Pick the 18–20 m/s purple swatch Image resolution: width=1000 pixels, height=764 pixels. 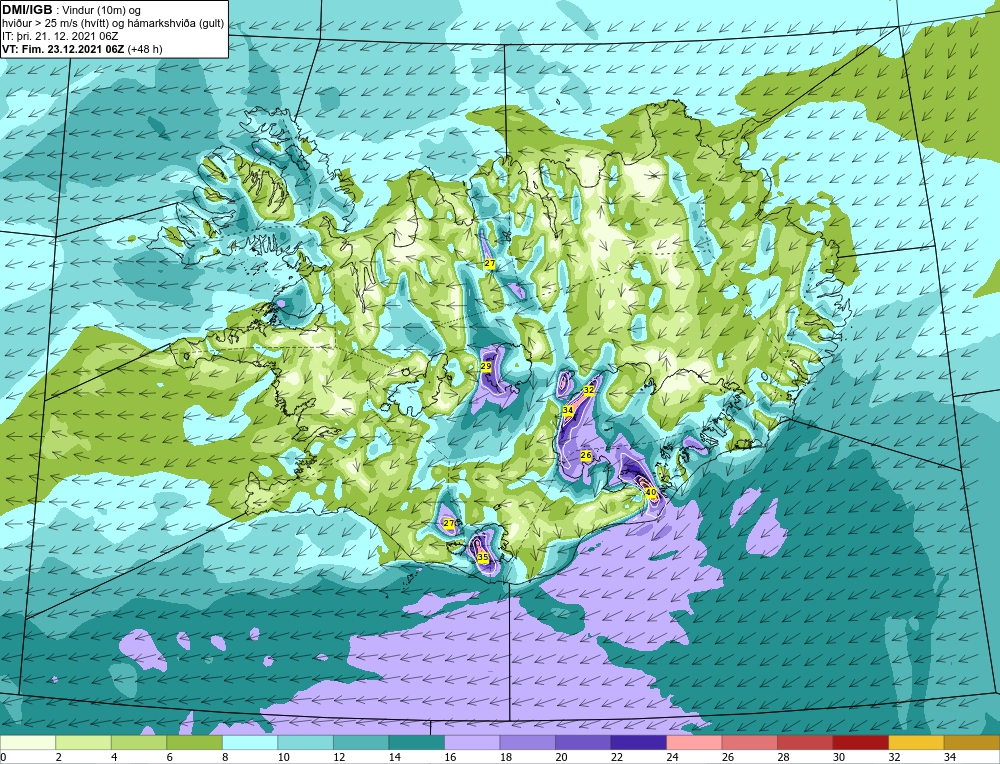point(527,743)
